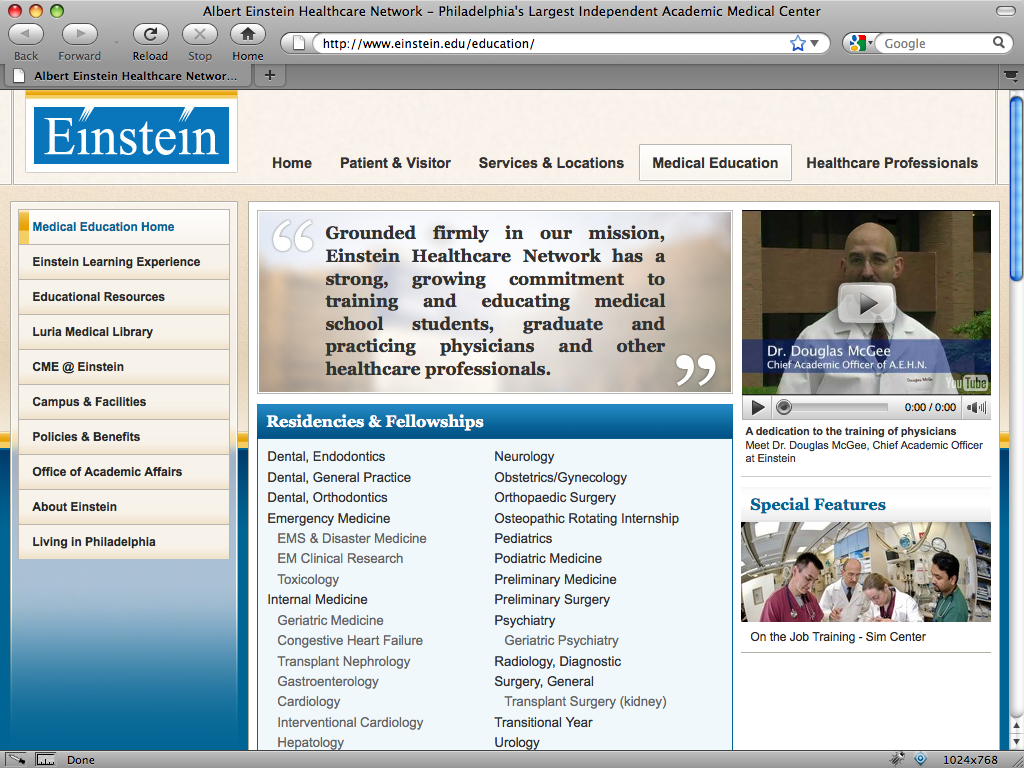Image resolution: width=1024 pixels, height=768 pixels.
Task: Open Luria Medical Library in the sidebar
Action: coord(124,332)
